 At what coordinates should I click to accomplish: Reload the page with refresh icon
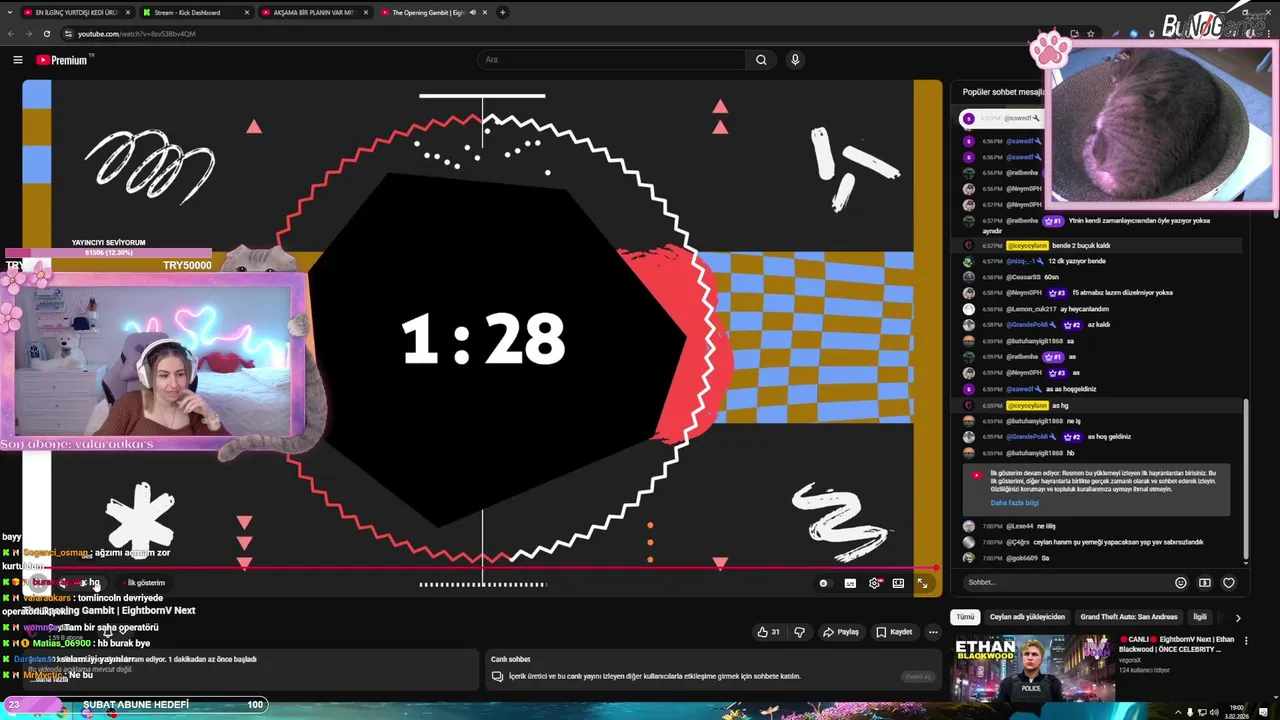(x=49, y=34)
